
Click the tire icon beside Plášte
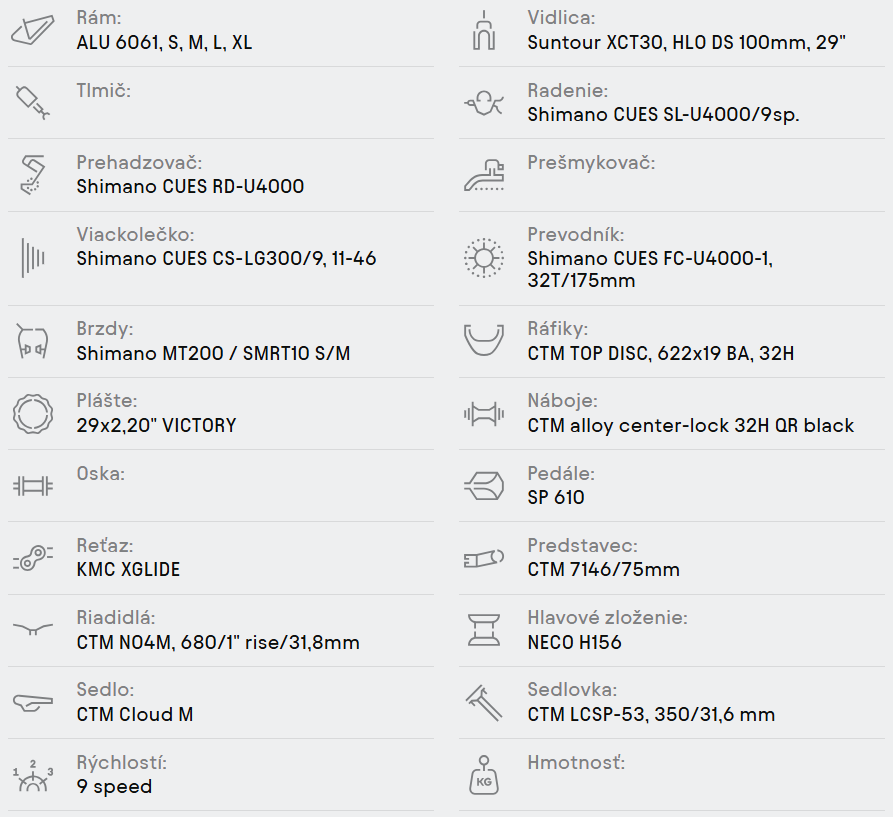33,413
